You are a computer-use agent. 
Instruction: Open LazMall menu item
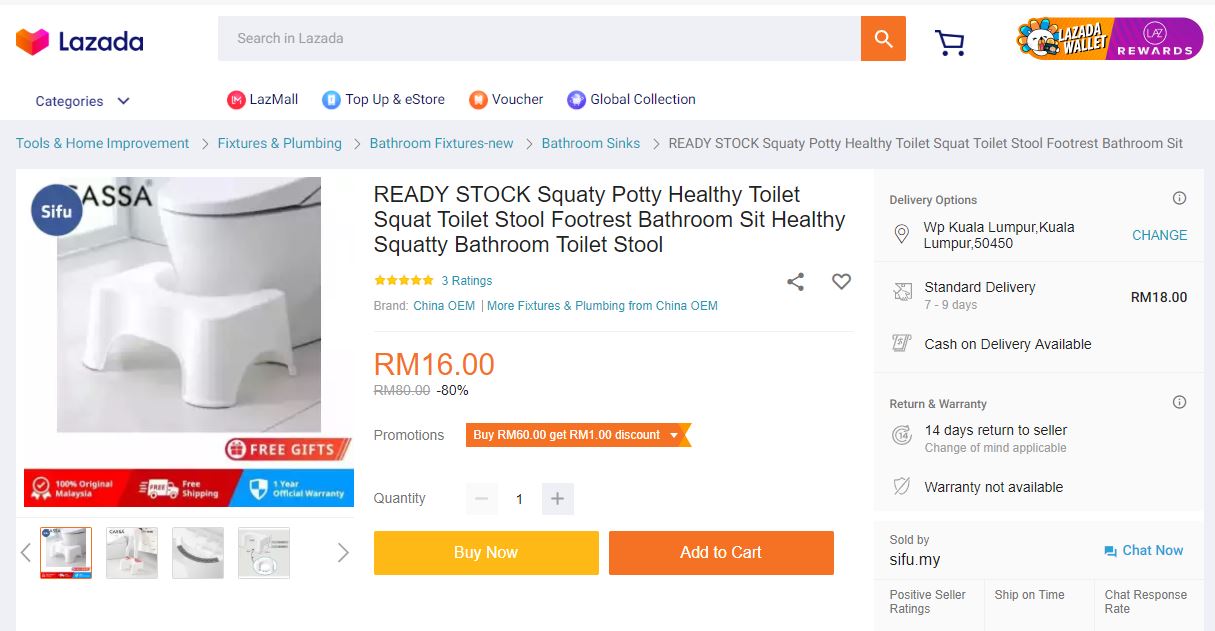click(x=263, y=99)
